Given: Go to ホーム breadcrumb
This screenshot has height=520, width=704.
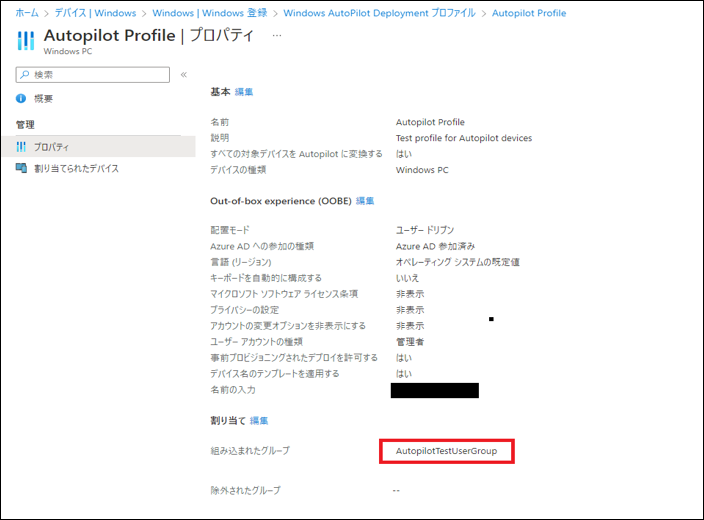Looking at the screenshot, I should coord(27,13).
